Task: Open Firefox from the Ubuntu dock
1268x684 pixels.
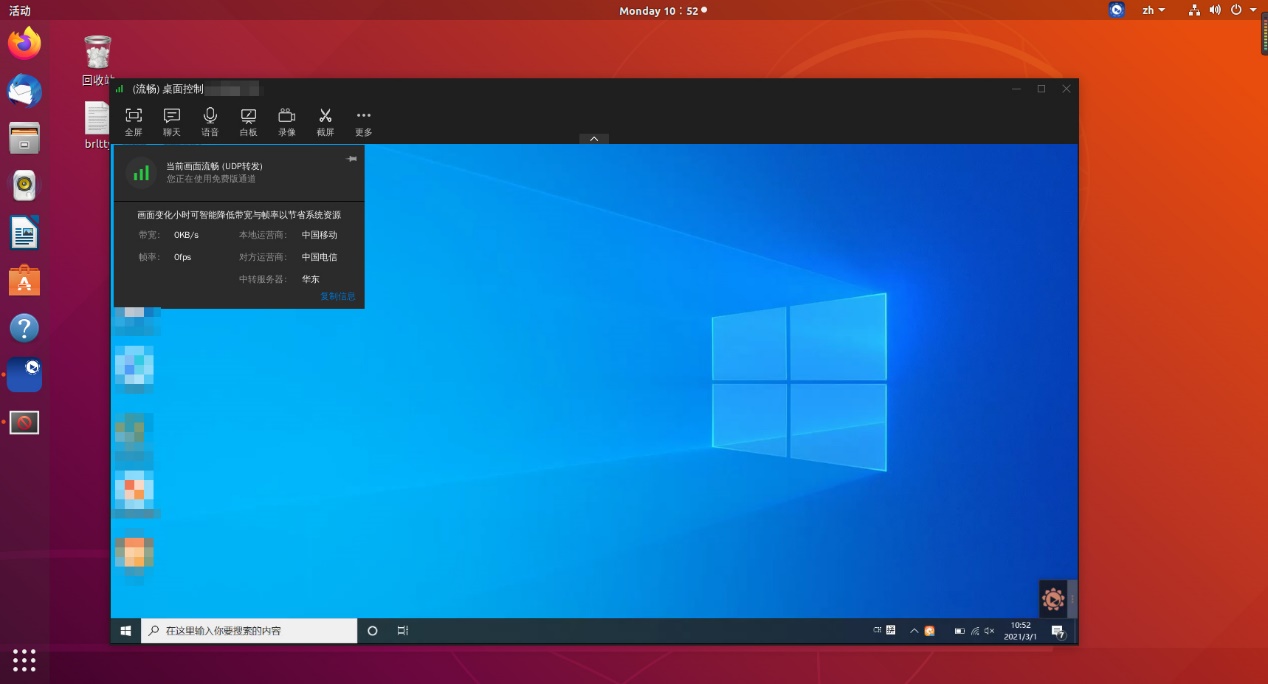Action: tap(25, 44)
